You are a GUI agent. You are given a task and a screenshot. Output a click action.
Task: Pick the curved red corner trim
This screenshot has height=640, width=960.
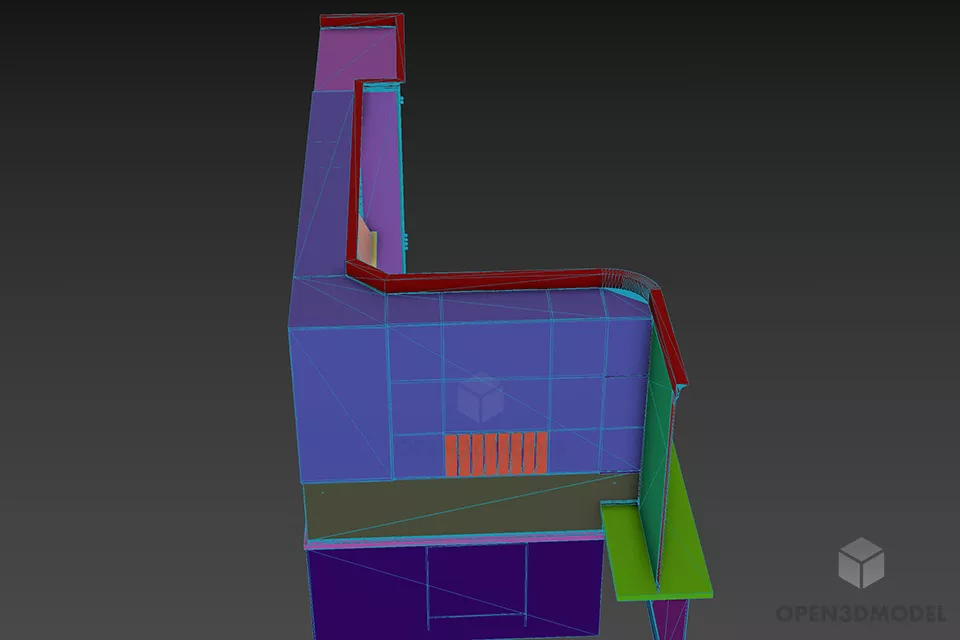(628, 280)
